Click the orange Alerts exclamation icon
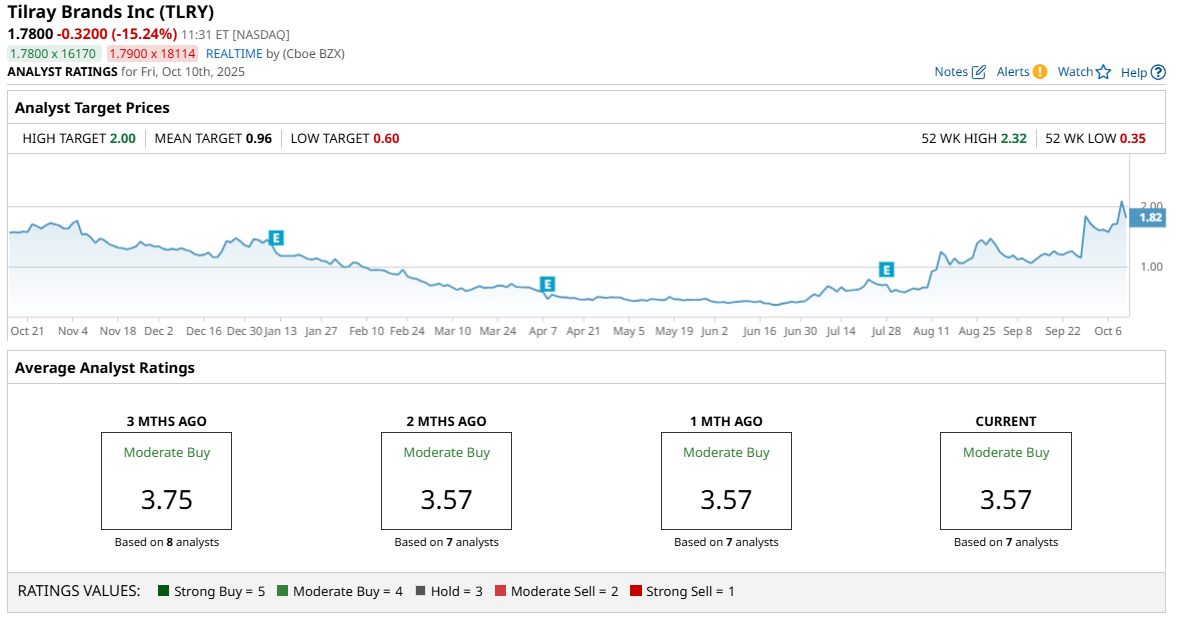 point(1040,72)
